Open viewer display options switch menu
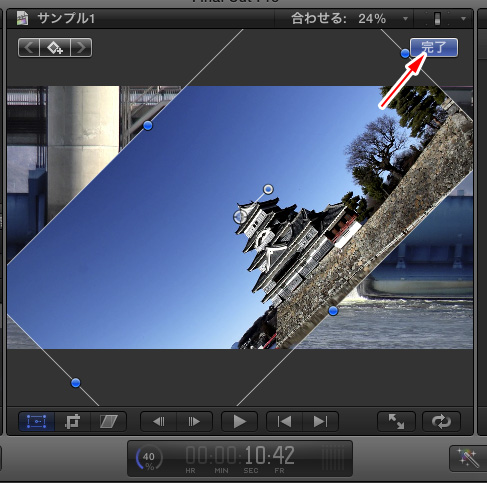The image size is (487, 483). click(444, 19)
